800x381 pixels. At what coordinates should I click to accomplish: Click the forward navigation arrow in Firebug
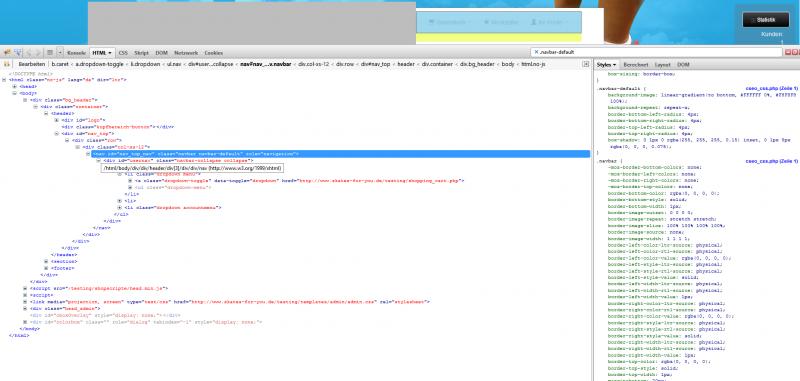(x=38, y=53)
